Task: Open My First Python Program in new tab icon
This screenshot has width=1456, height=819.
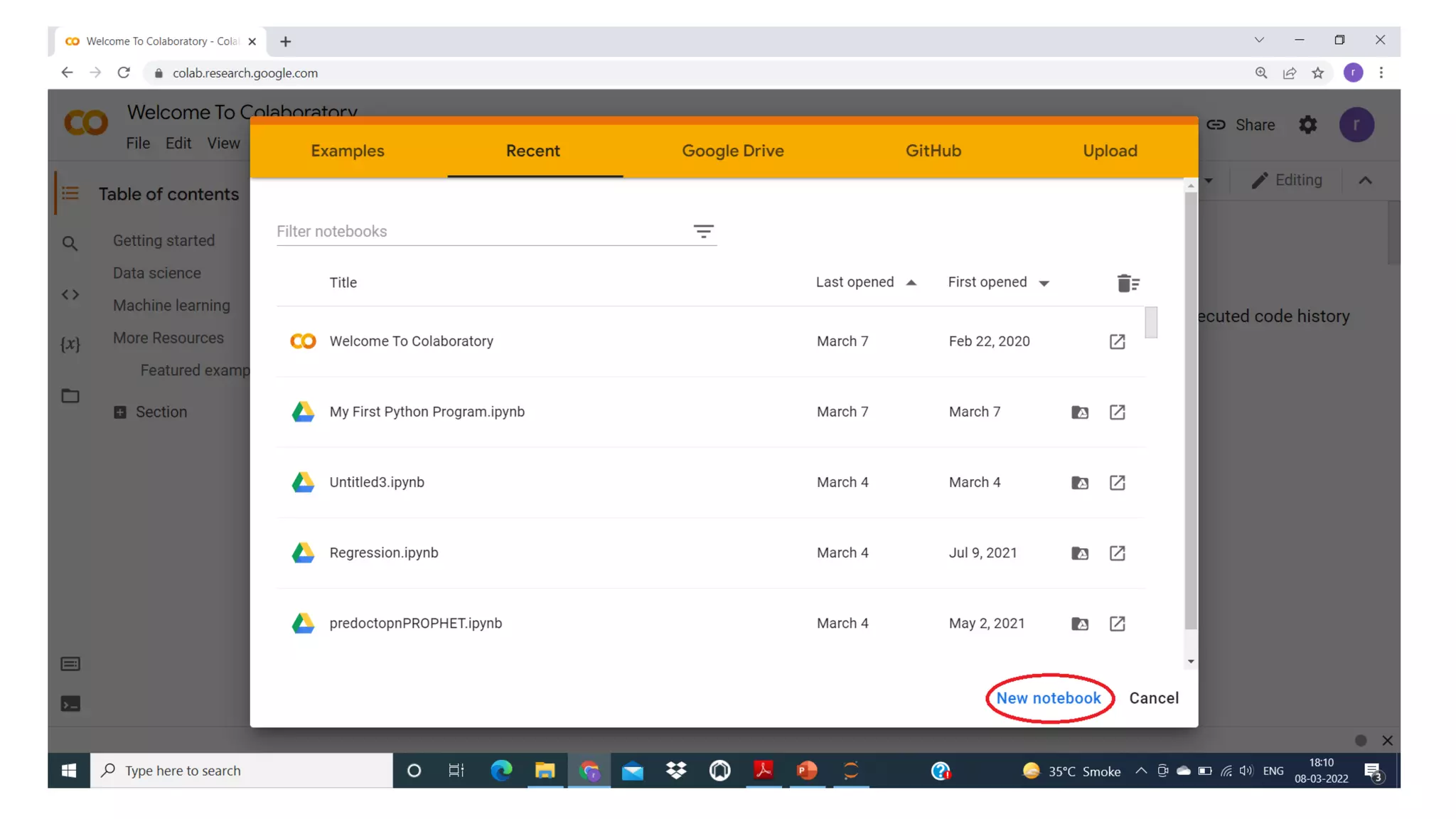Action: (1117, 412)
